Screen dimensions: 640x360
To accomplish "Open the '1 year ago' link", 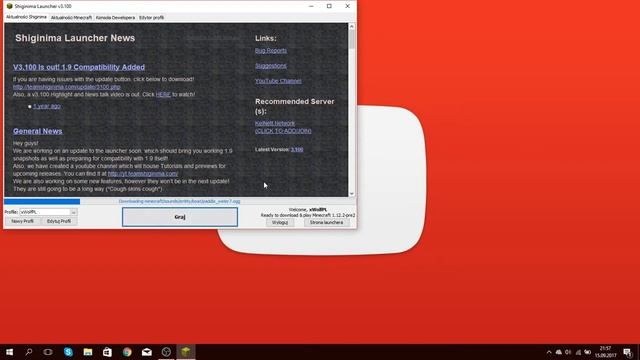I will point(47,106).
